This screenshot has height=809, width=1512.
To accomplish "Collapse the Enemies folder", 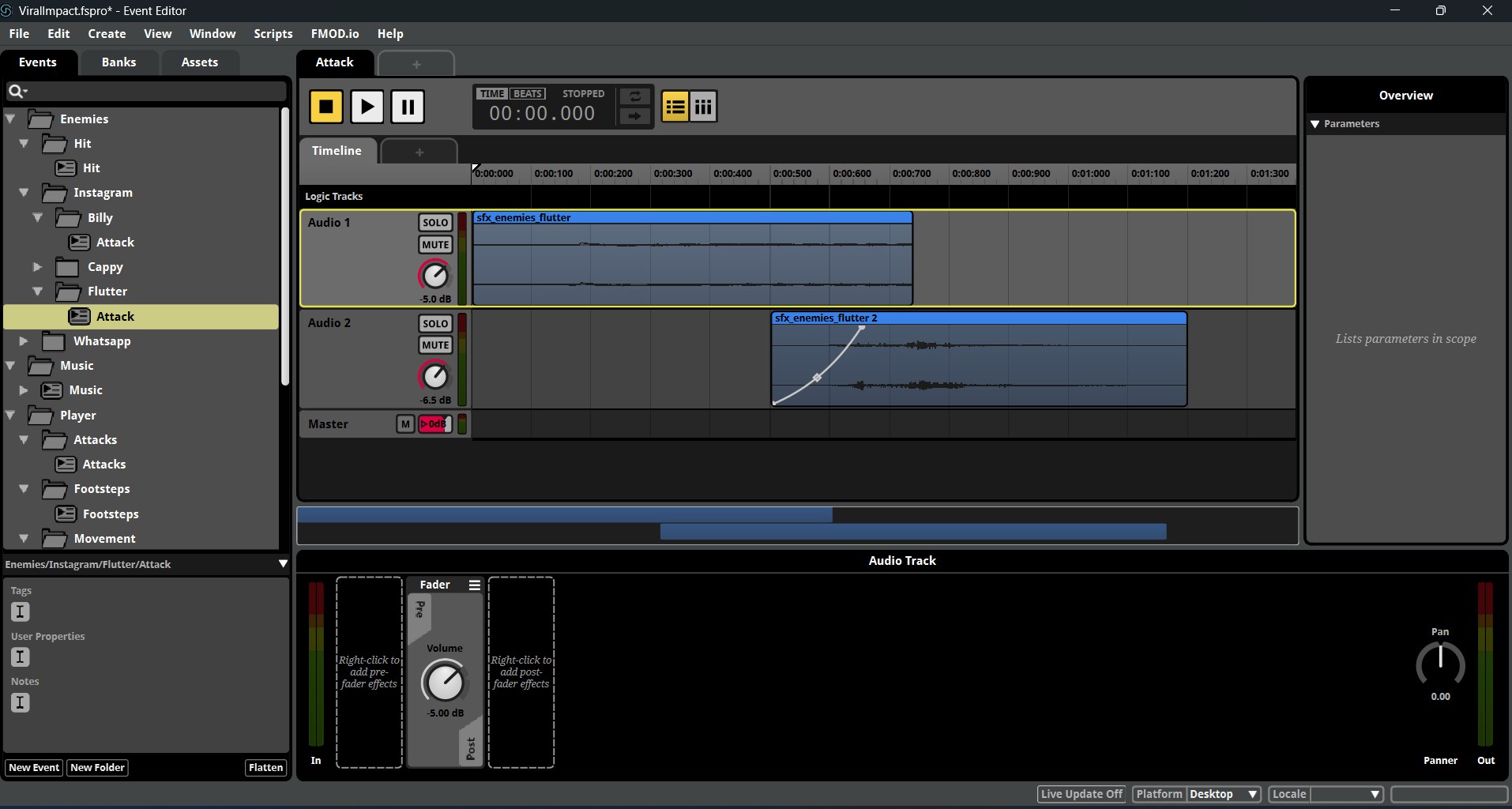I will click(10, 119).
